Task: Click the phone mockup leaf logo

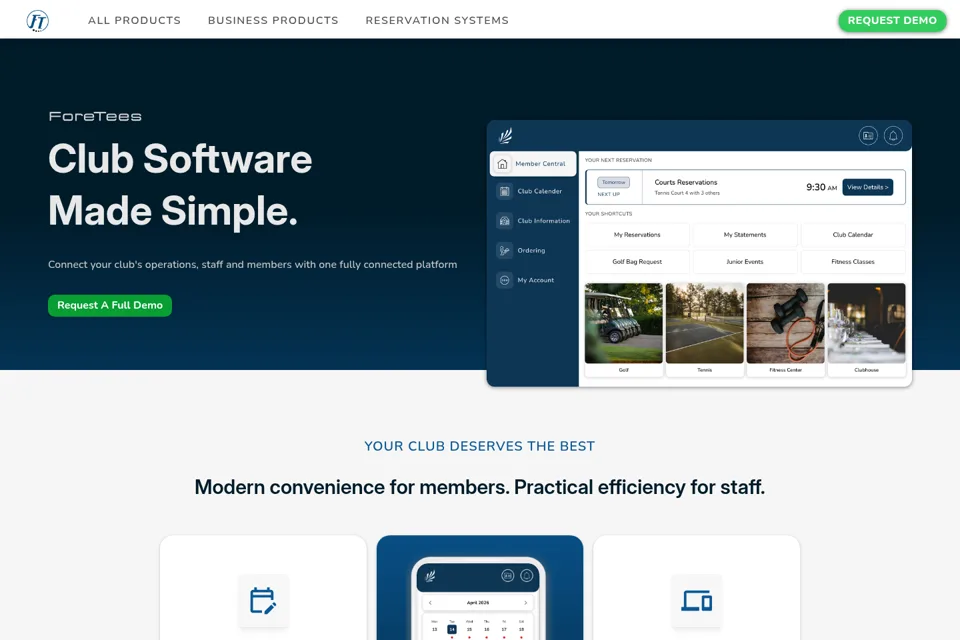Action: click(430, 576)
